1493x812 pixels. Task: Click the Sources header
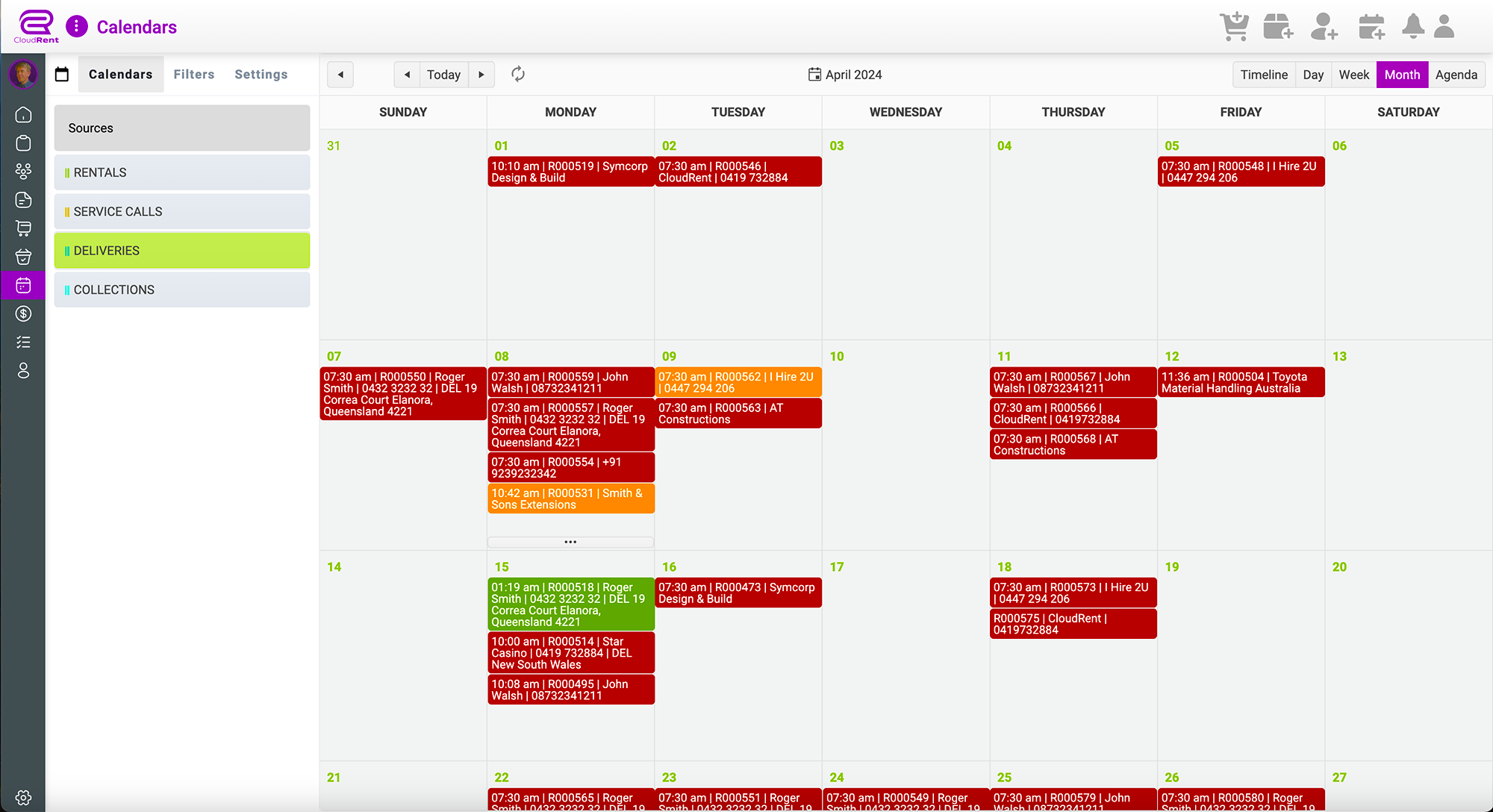[x=182, y=128]
